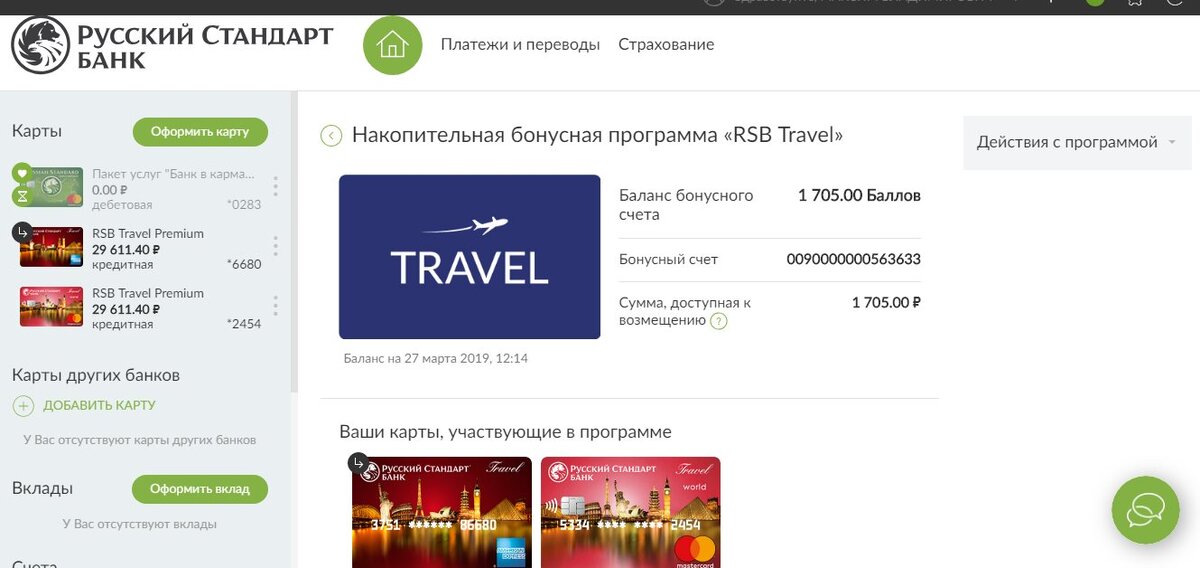Click the blue TRAVEL program banner
Image resolution: width=1200 pixels, height=568 pixels.
pos(470,257)
